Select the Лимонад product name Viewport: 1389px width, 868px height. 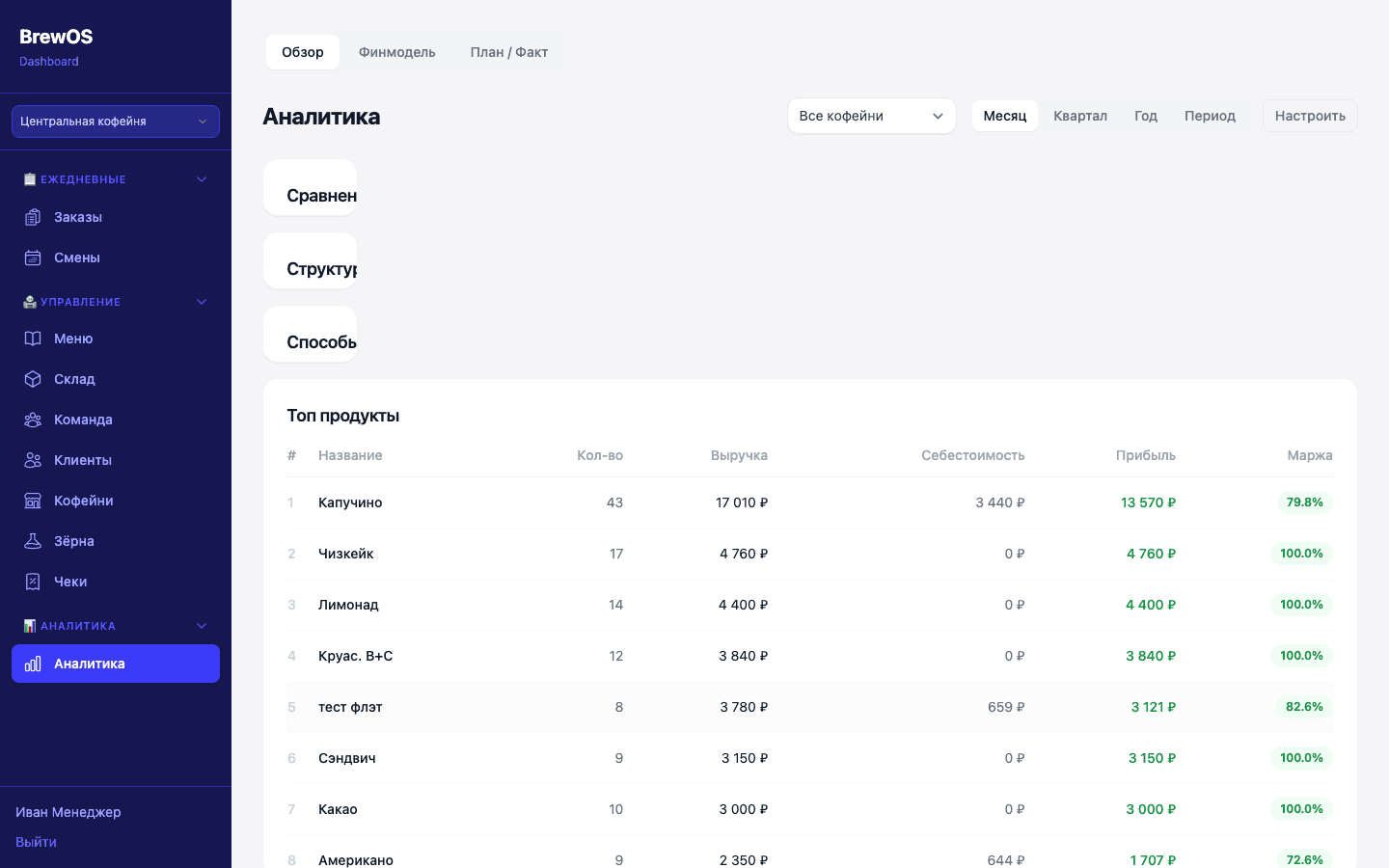[348, 605]
